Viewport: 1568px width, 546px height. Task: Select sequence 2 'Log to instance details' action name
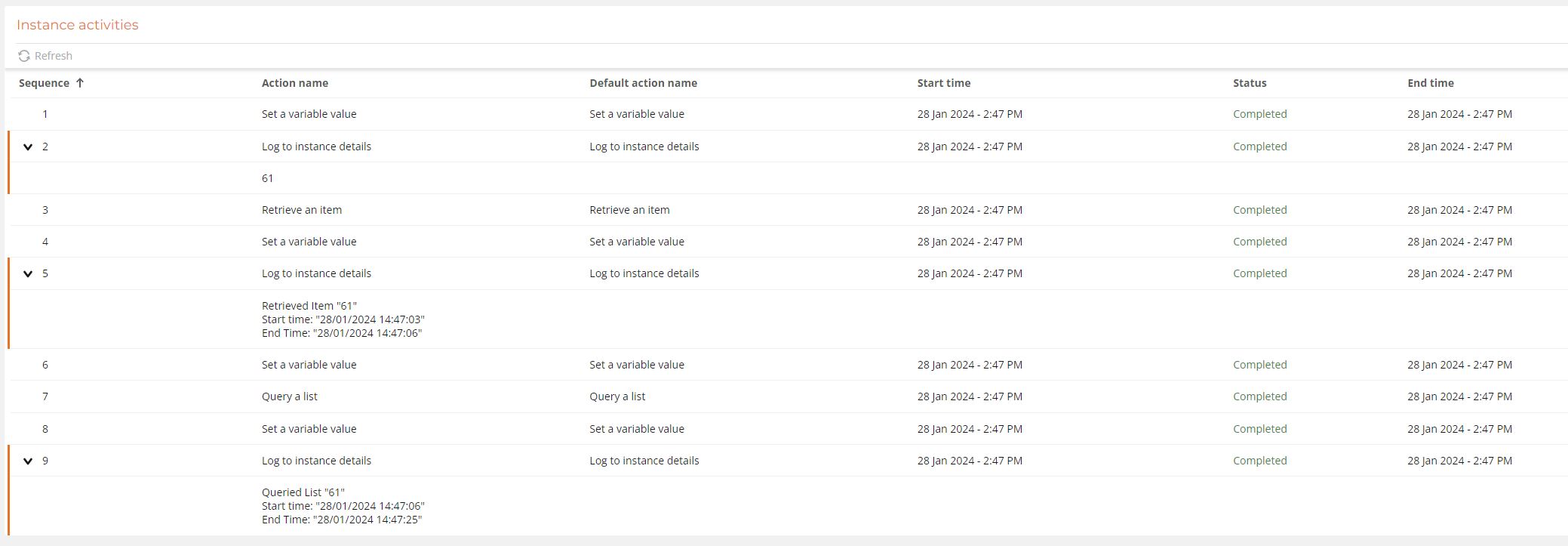tap(316, 147)
